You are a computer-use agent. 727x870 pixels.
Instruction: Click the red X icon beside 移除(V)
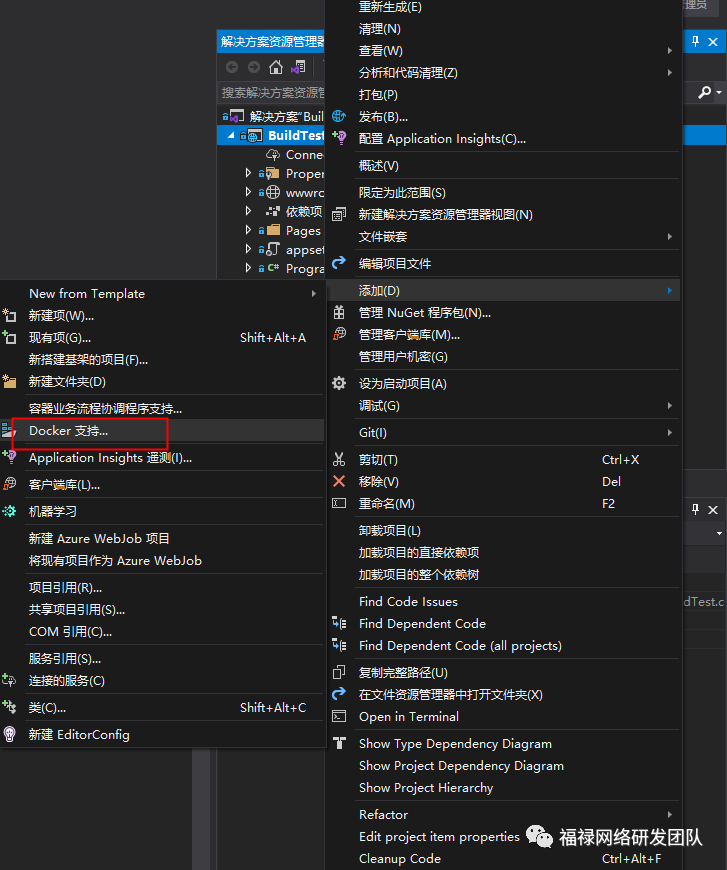(339, 481)
